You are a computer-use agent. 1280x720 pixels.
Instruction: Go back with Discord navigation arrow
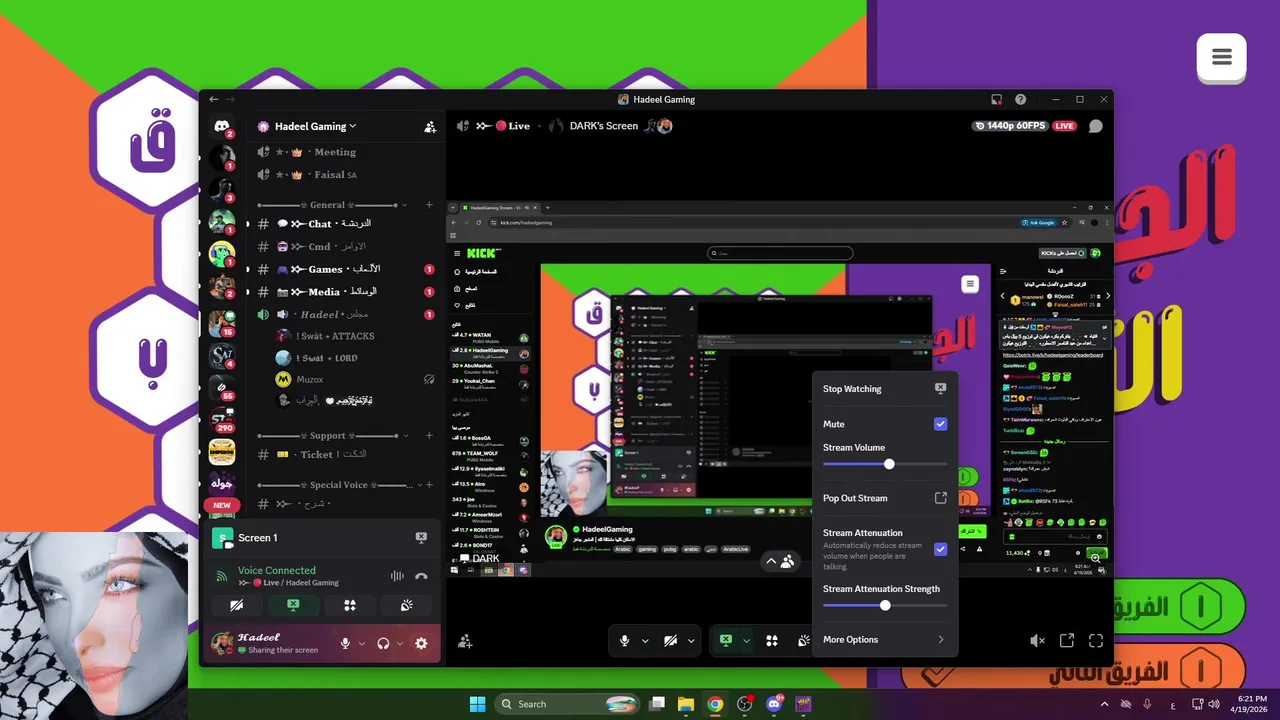[213, 100]
